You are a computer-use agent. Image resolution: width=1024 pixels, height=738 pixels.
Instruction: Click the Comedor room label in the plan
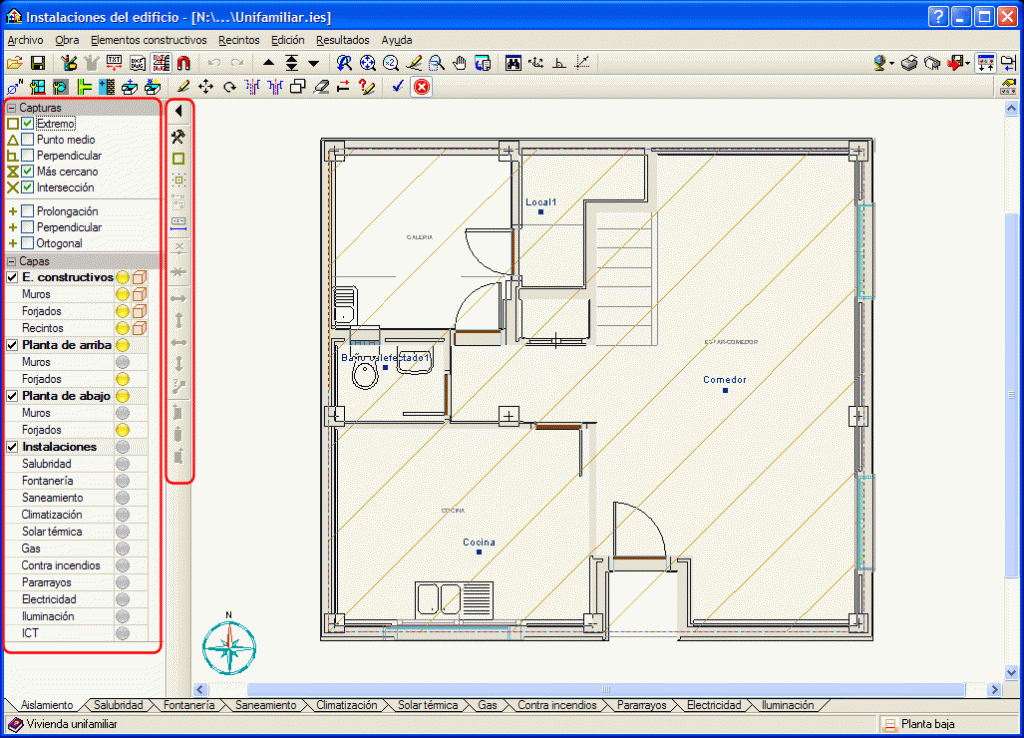click(724, 379)
